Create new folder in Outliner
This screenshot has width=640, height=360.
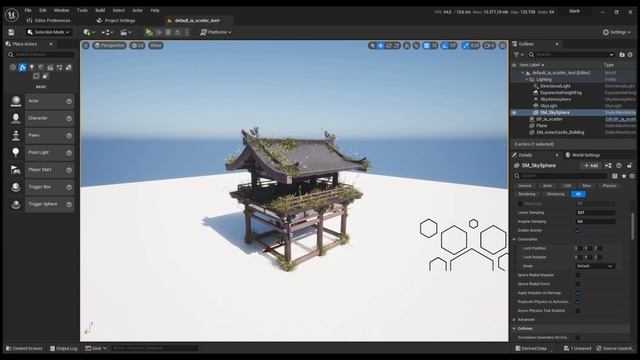coord(622,54)
